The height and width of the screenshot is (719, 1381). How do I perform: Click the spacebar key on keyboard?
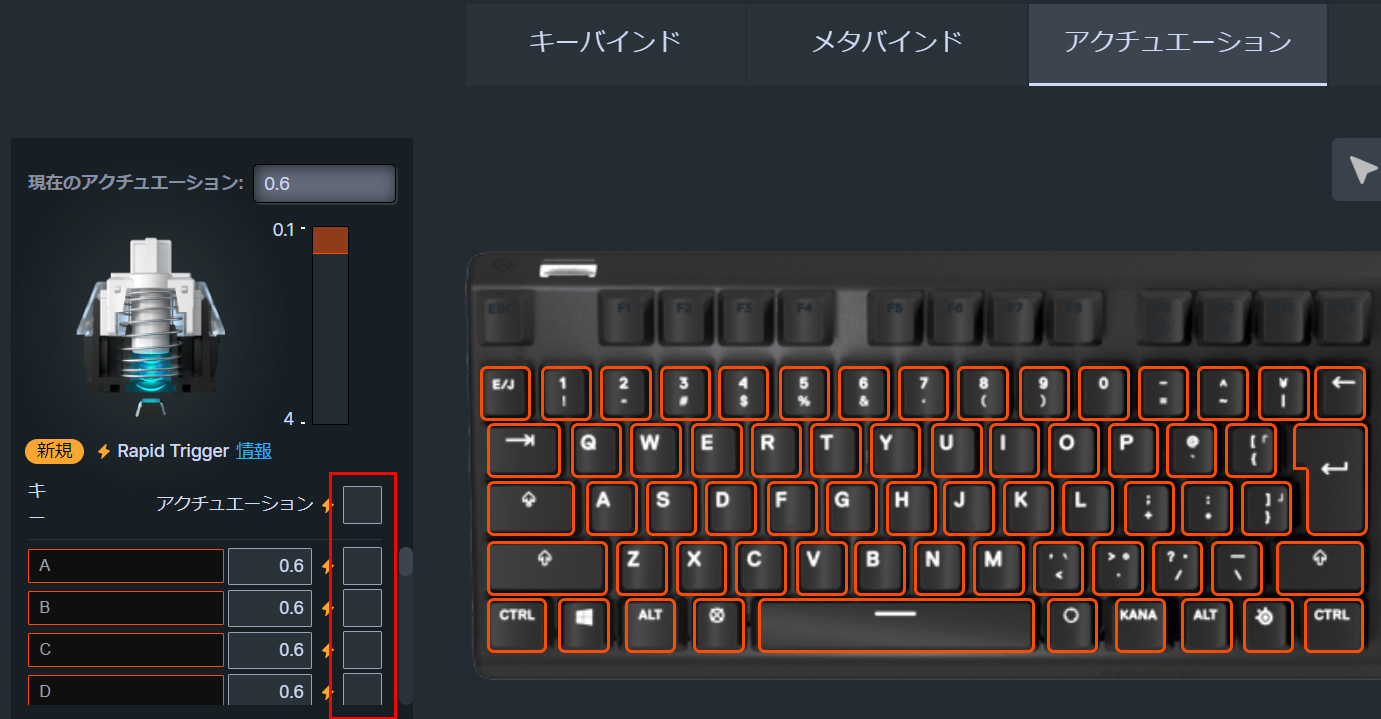896,625
